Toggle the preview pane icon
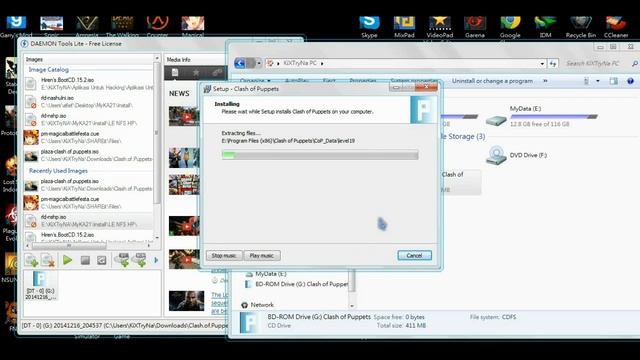 (613, 81)
